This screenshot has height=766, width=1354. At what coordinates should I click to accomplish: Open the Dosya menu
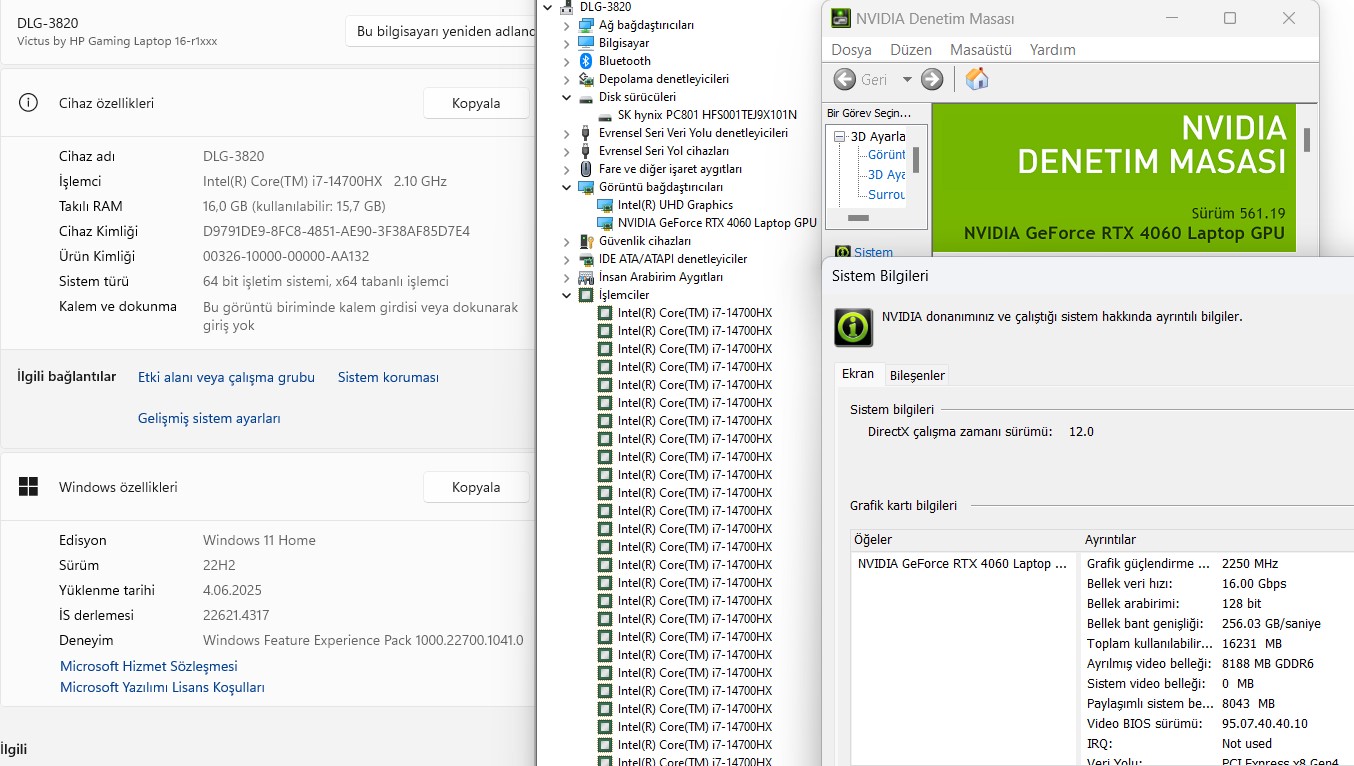pyautogui.click(x=852, y=49)
